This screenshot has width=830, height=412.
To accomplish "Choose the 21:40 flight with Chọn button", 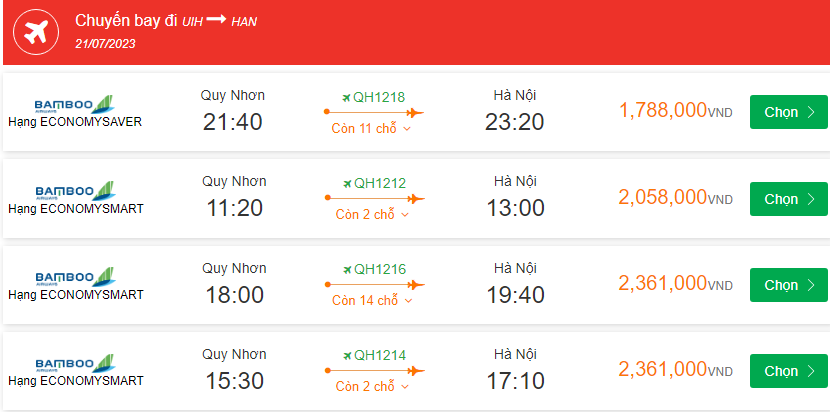I will coord(788,112).
